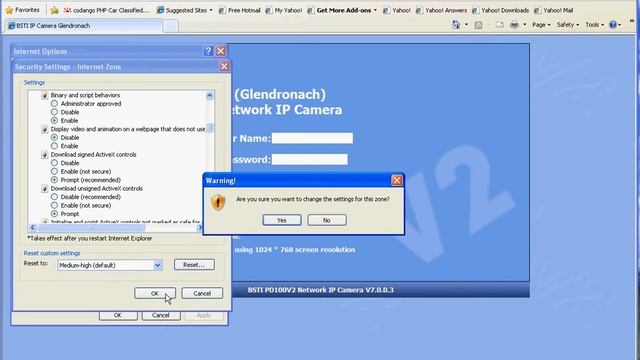
Task: Click the Display video and animation setting icon
Action: (44, 129)
